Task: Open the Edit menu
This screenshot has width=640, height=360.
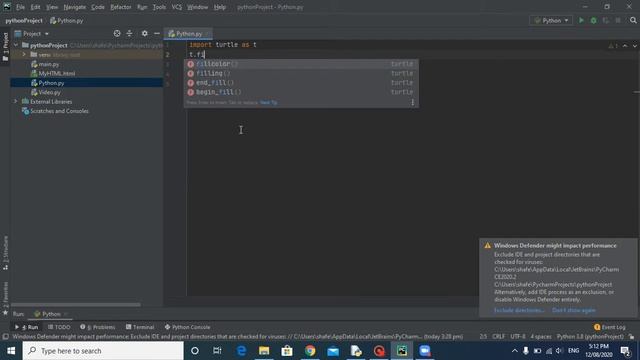Action: (36, 7)
